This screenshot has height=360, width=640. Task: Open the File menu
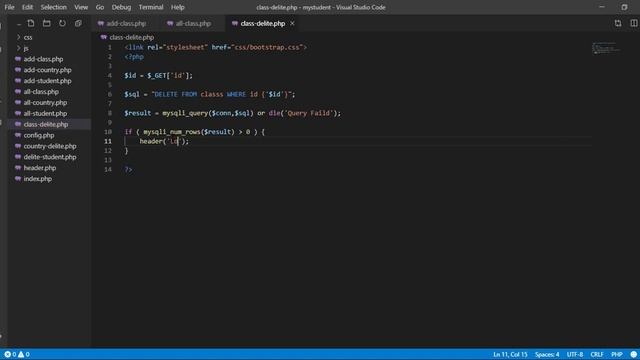(9, 7)
